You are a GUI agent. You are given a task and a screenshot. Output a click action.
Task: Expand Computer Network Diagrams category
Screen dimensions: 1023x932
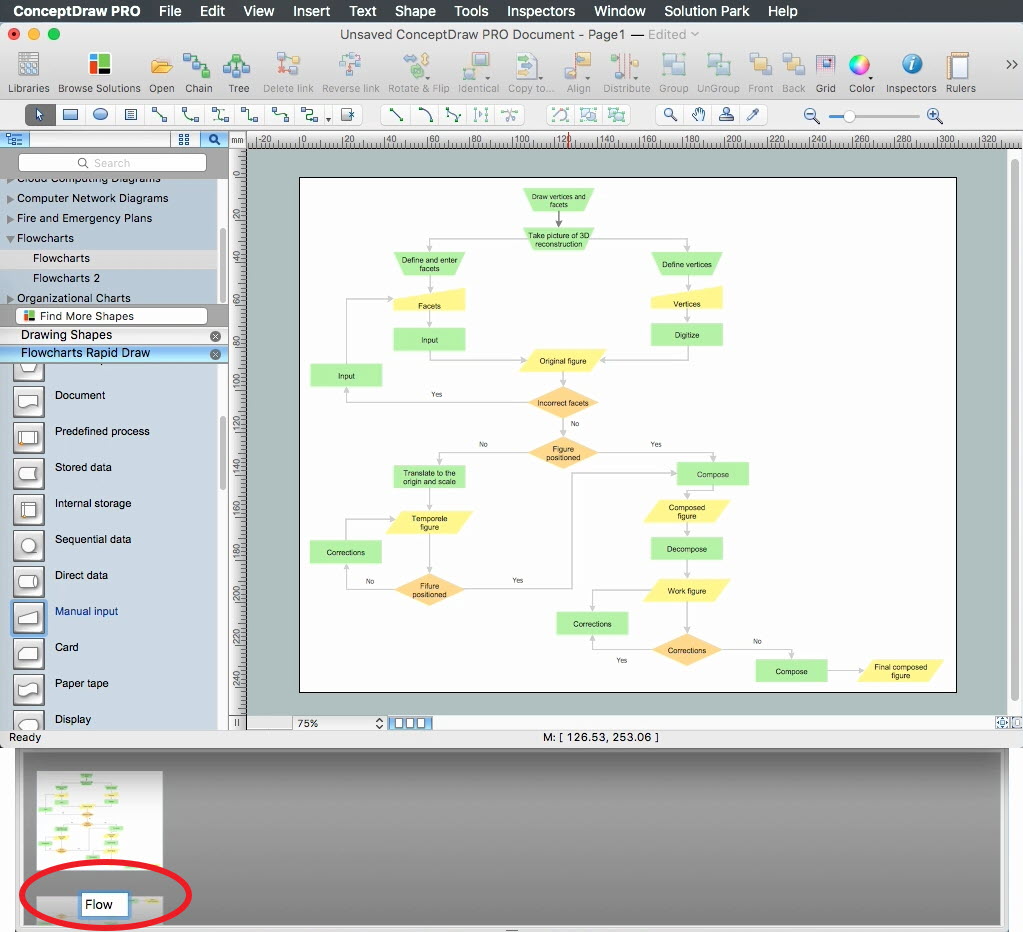[11, 199]
